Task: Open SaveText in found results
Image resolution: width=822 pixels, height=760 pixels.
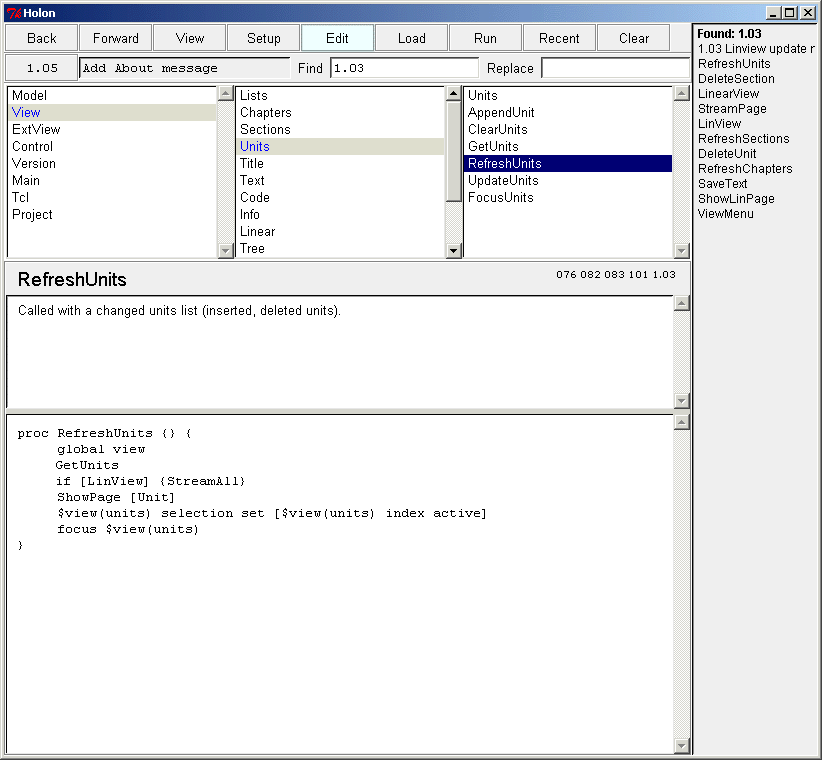Action: point(722,184)
